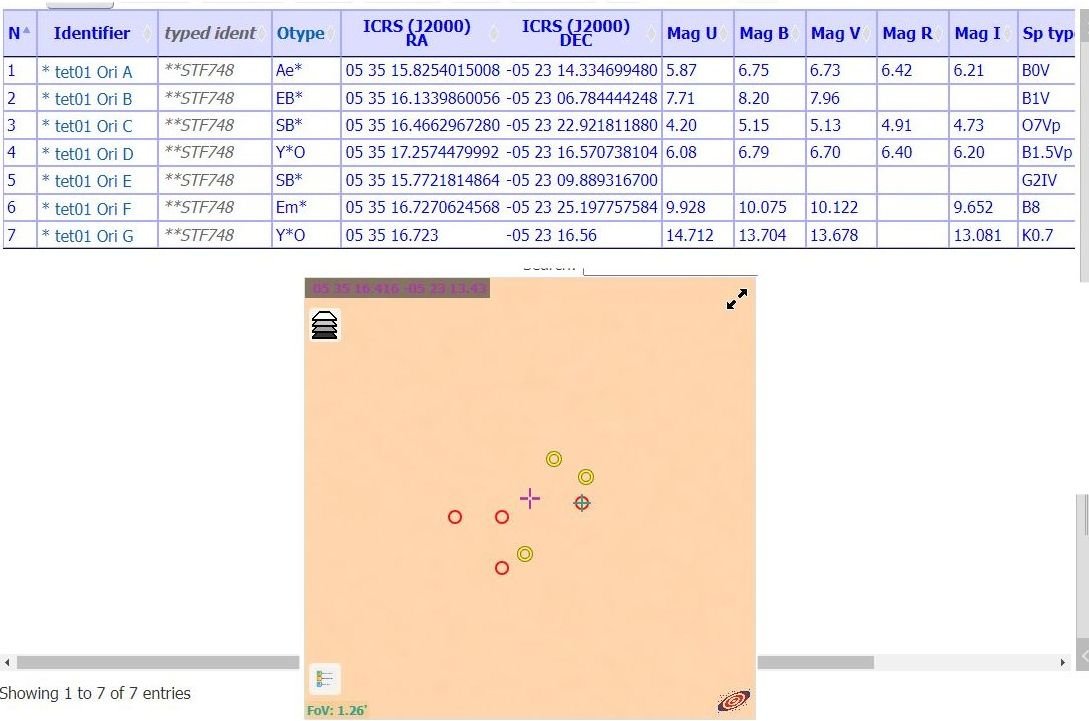1089x721 pixels.
Task: Click the 'Showing 1 to 7 of 7 entries' text
Action: pyautogui.click(x=95, y=693)
